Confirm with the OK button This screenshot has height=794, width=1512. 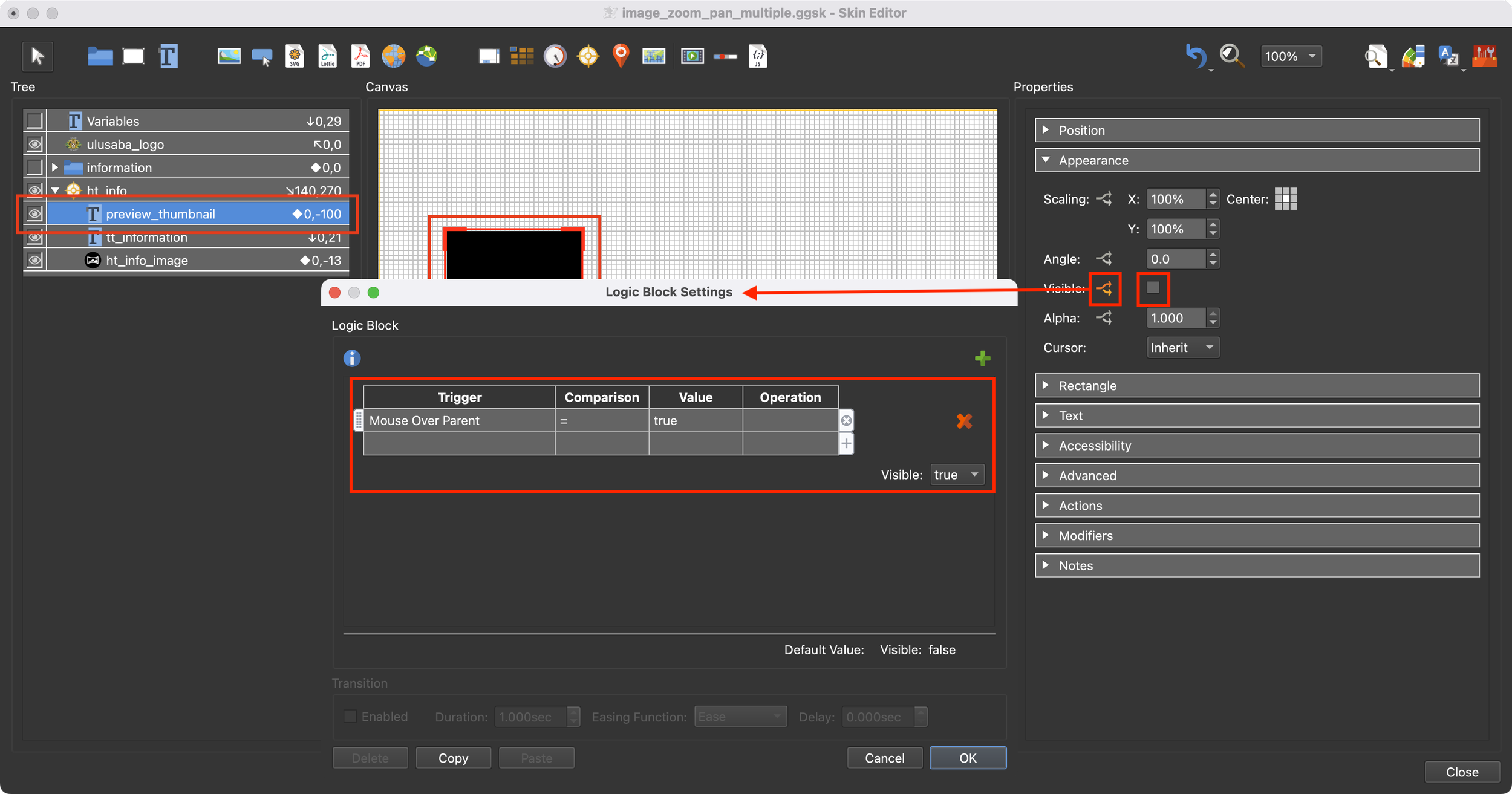click(968, 758)
